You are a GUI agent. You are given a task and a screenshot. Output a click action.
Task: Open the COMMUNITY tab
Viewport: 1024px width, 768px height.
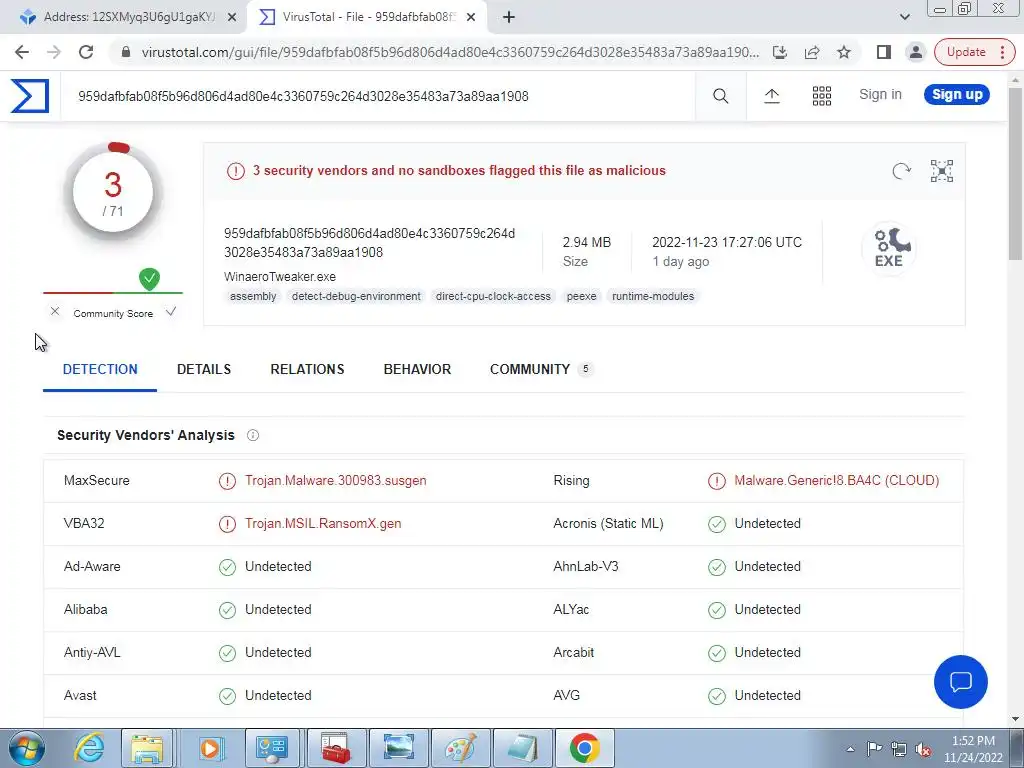(x=540, y=370)
